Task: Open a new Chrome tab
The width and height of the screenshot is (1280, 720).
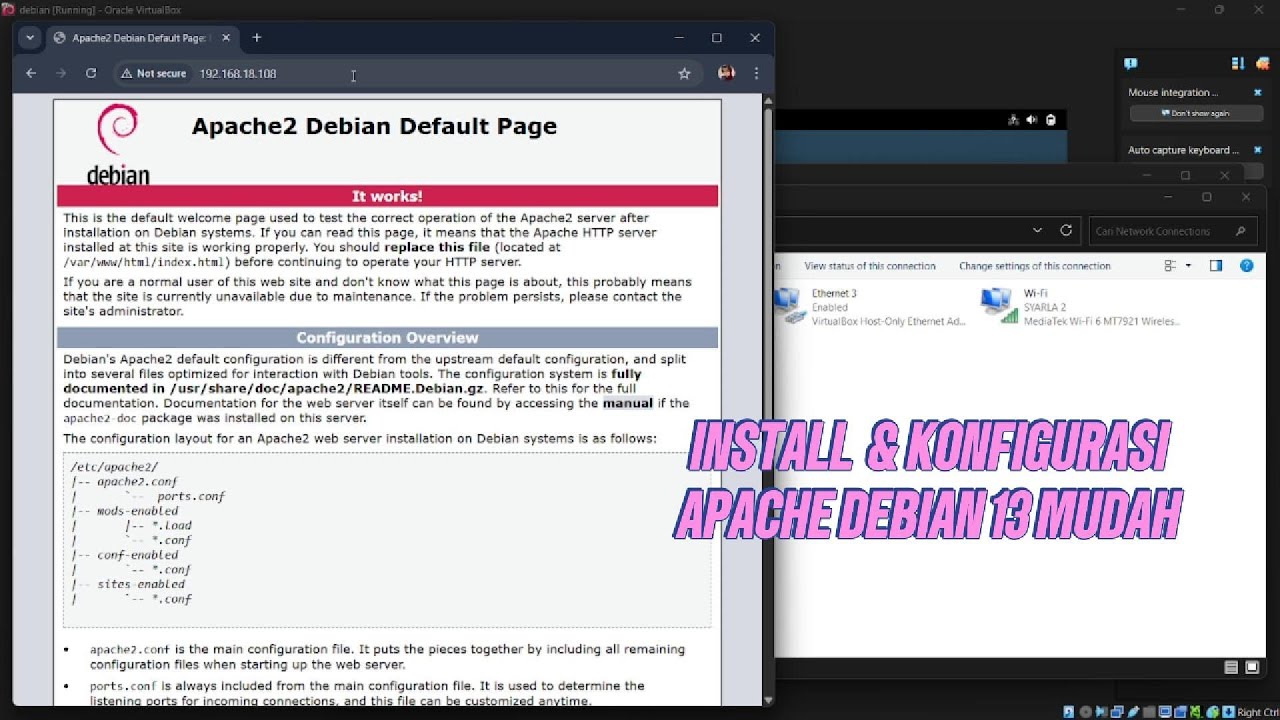Action: pos(257,38)
